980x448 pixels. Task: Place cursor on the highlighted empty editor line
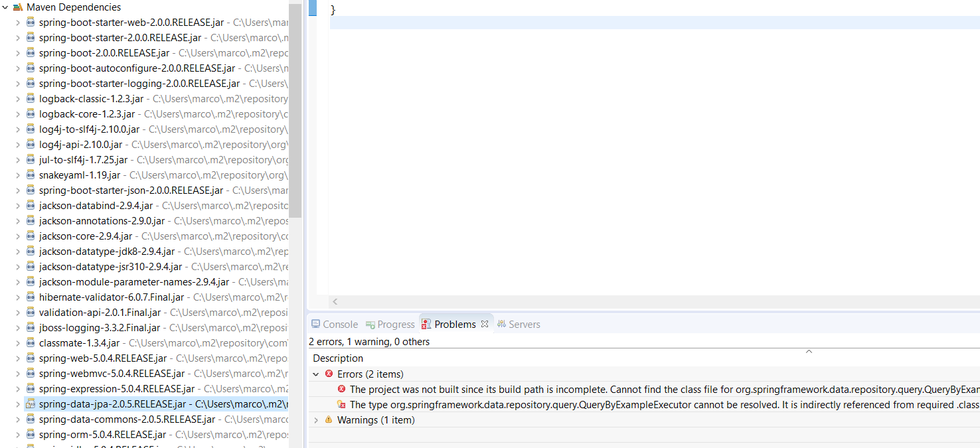point(654,22)
